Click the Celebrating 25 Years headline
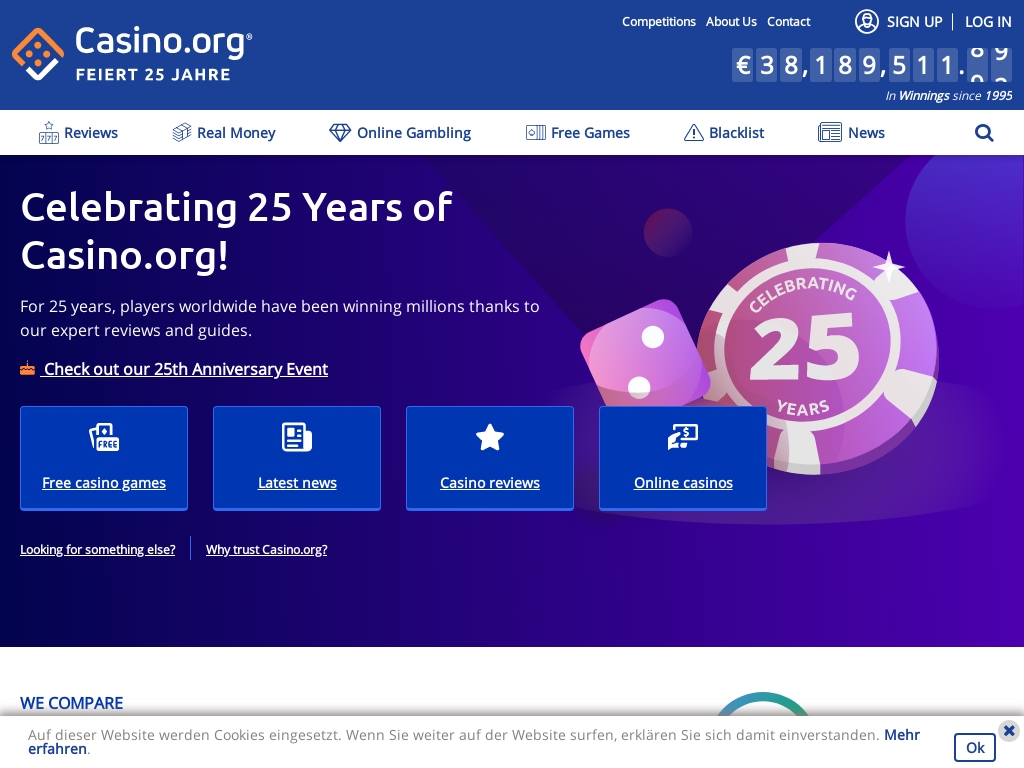The width and height of the screenshot is (1024, 768). pos(236,231)
